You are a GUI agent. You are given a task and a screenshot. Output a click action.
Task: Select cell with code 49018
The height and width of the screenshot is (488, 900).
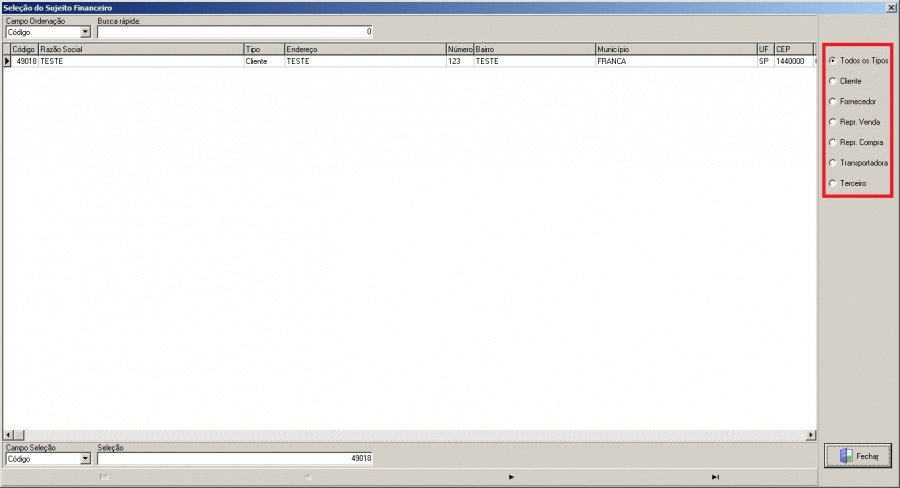click(x=25, y=61)
